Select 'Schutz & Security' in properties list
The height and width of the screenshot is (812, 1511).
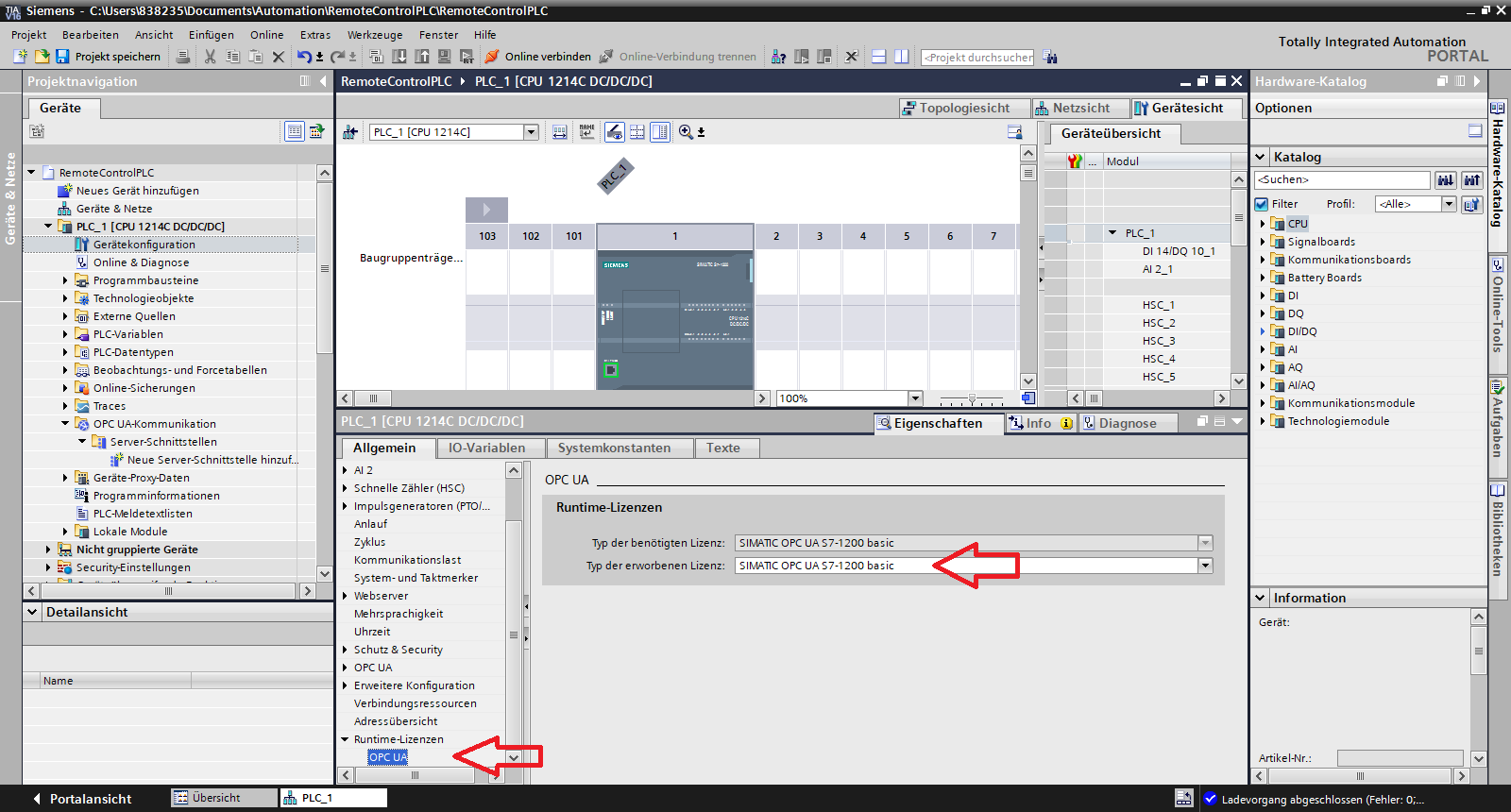point(398,650)
